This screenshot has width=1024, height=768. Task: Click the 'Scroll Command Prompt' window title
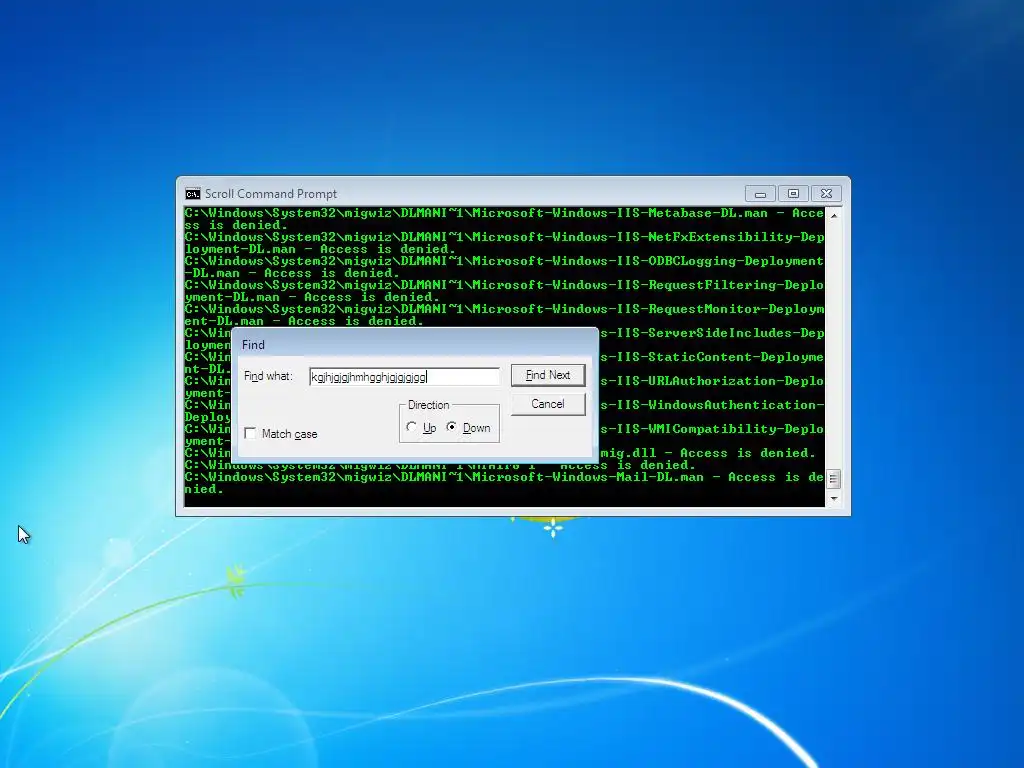click(271, 194)
